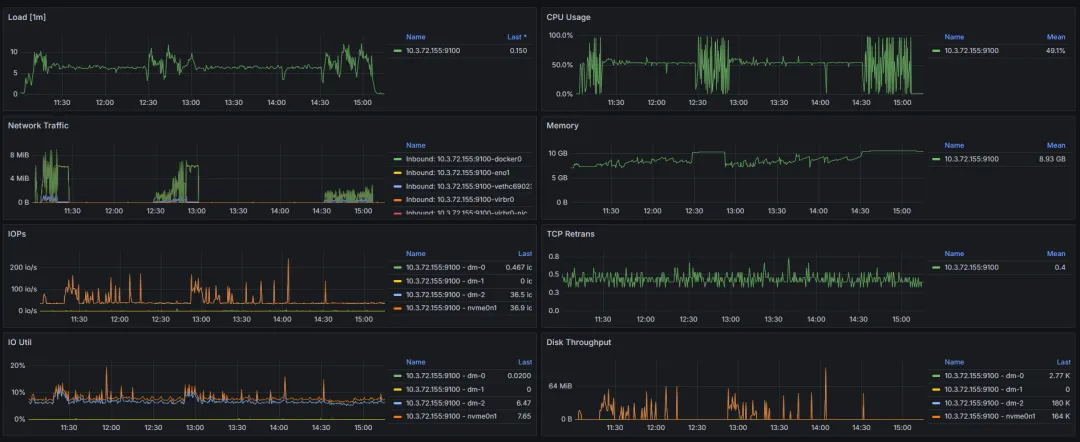Click green swatch beside Memory legend series
This screenshot has height=442, width=1080.
click(x=936, y=159)
